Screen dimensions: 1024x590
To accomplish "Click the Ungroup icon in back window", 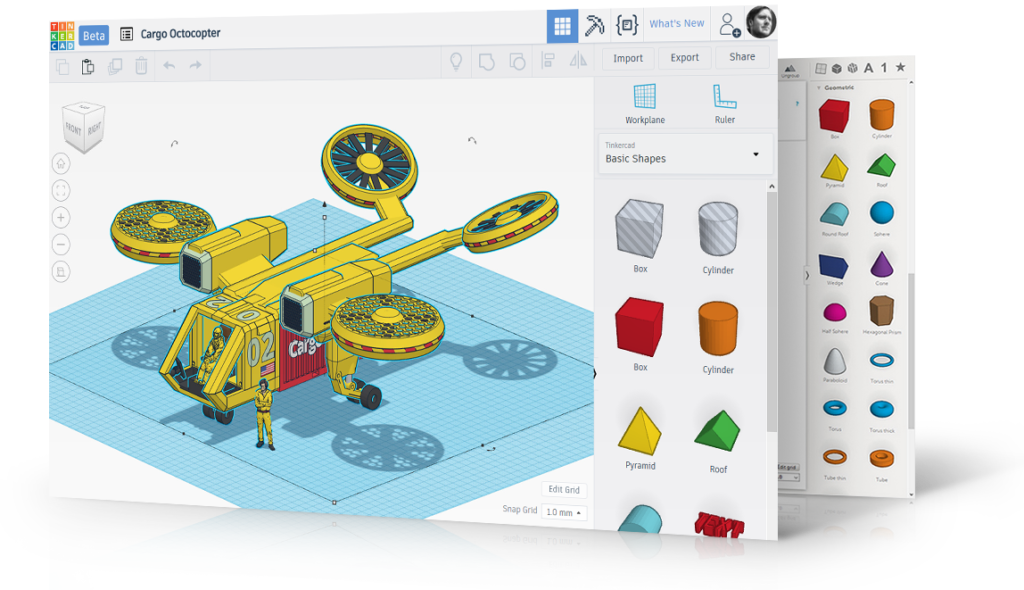I will click(x=790, y=71).
